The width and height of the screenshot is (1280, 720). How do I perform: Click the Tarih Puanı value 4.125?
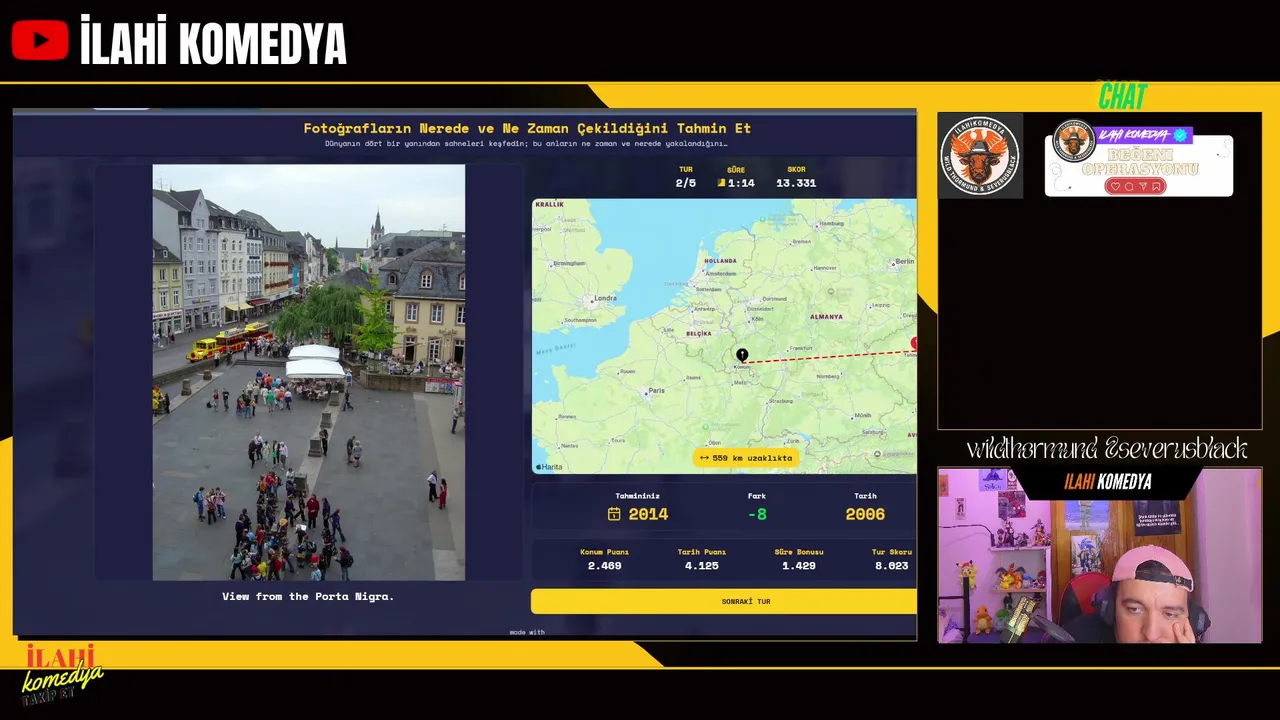701,566
